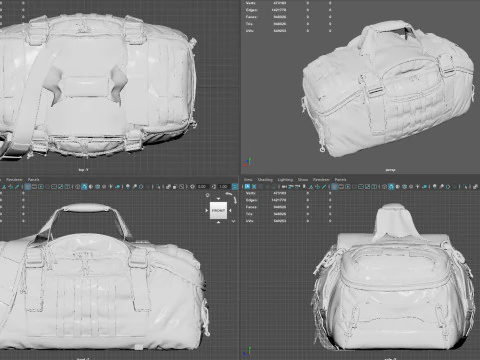The width and height of the screenshot is (480, 360).
Task: Click Field Chart icon in side view toolbar
Action: coord(361,187)
